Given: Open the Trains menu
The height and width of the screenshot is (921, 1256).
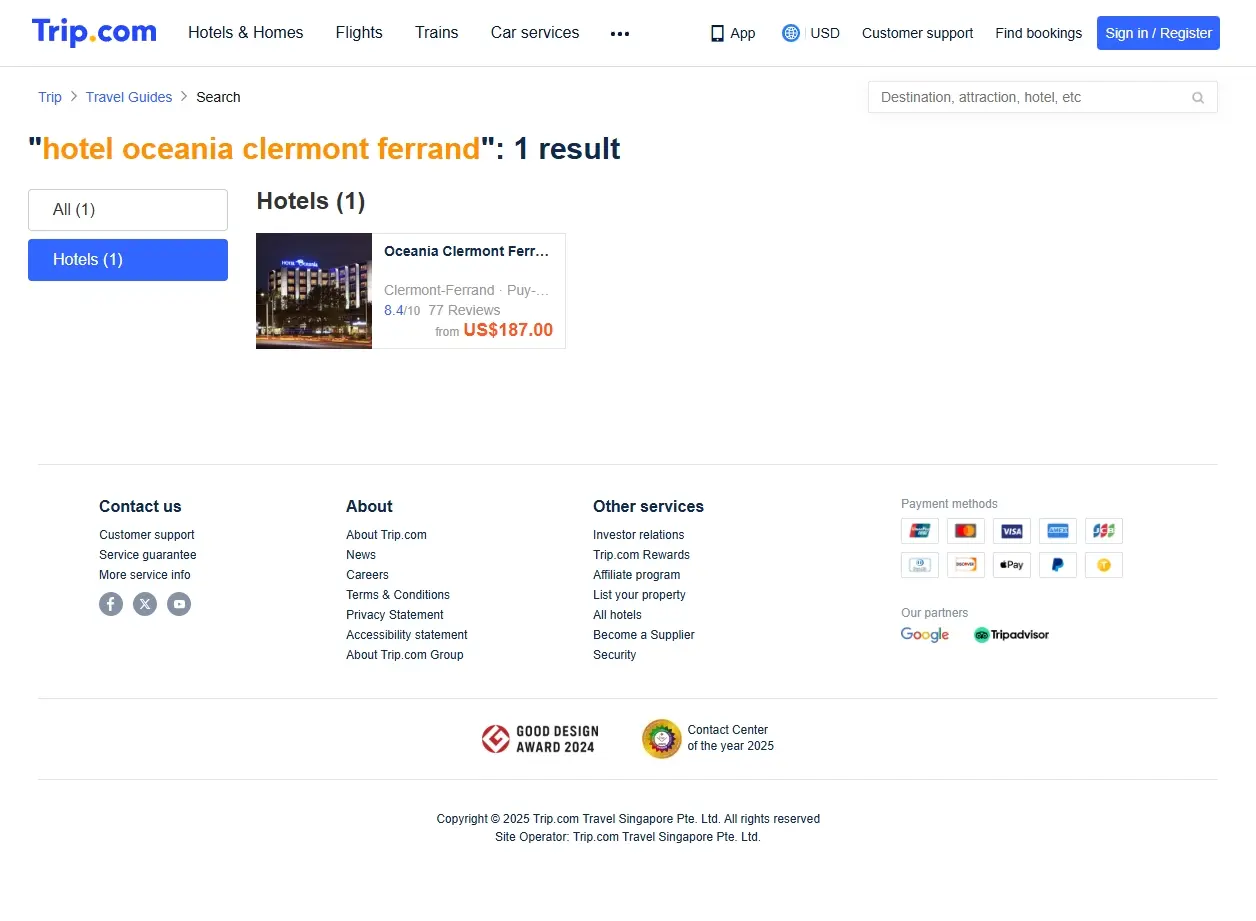Looking at the screenshot, I should (437, 33).
